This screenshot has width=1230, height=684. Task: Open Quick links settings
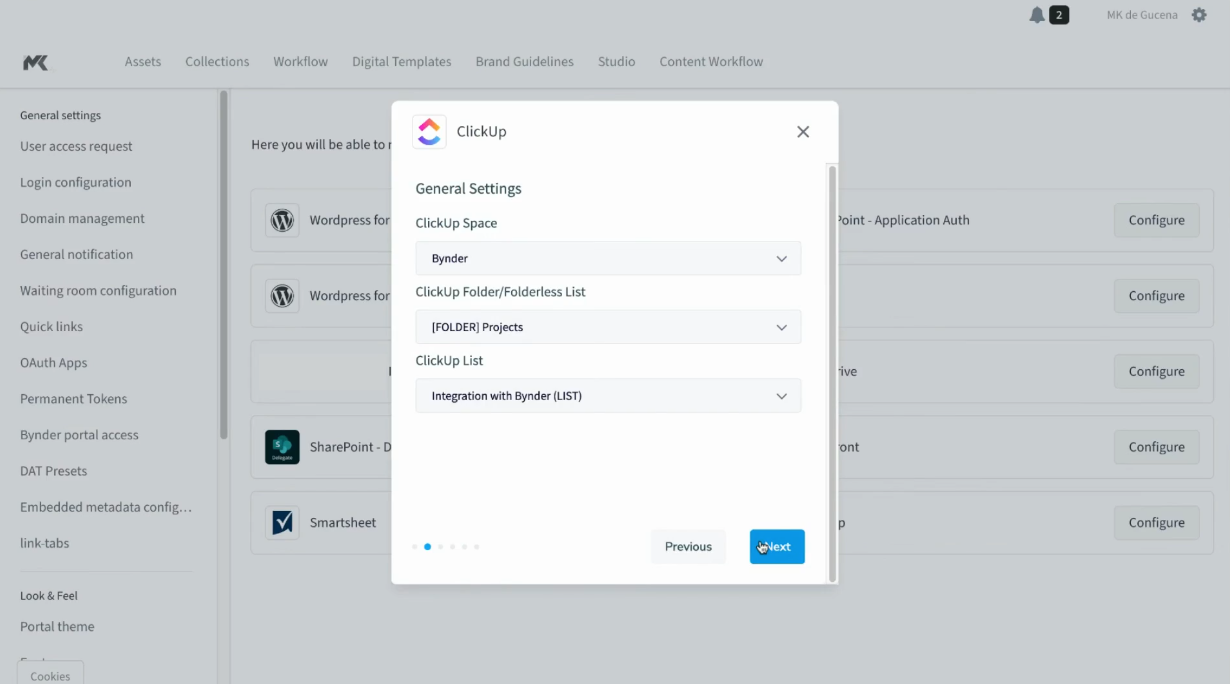point(51,327)
